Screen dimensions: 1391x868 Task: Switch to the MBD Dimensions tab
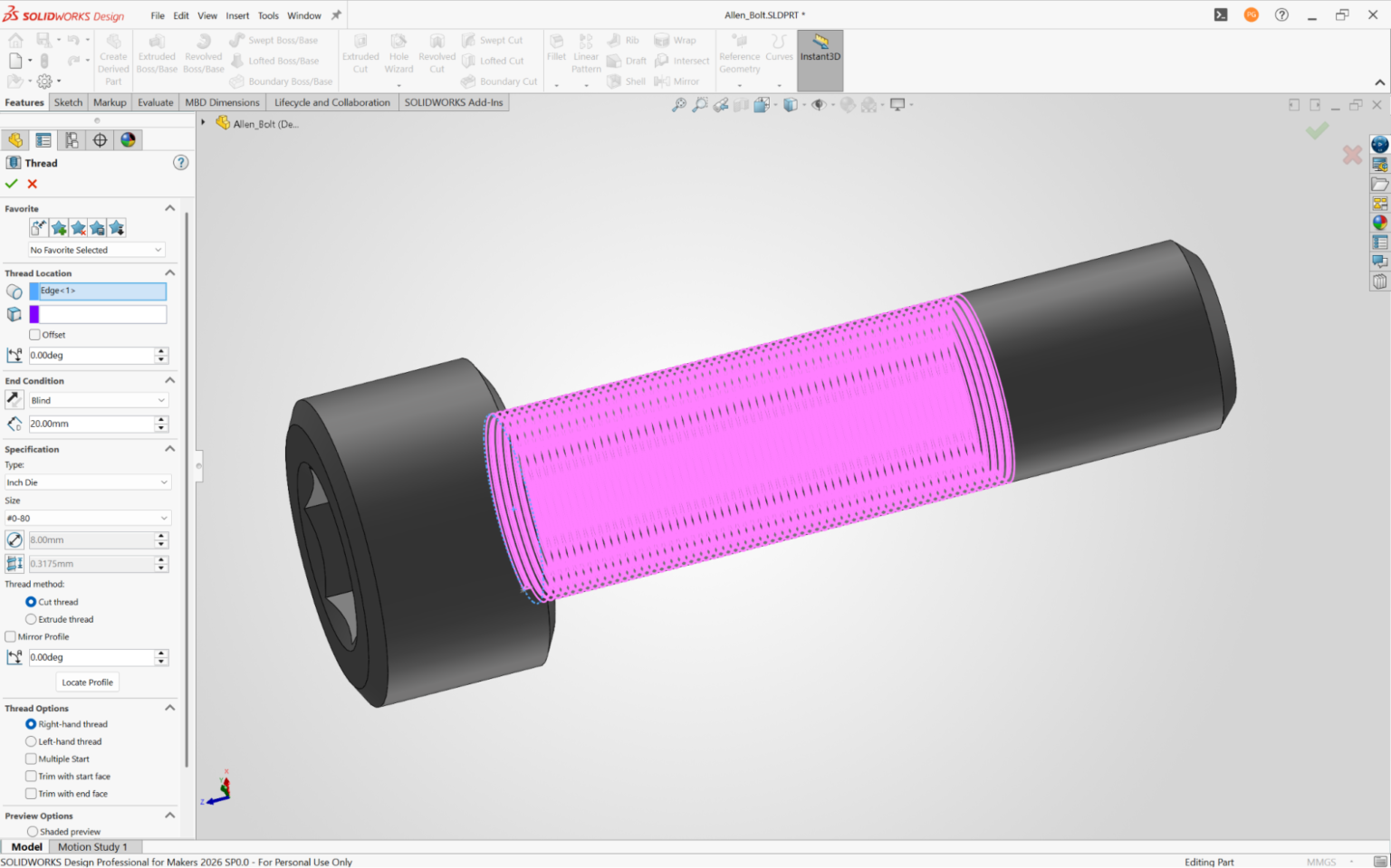tap(222, 102)
